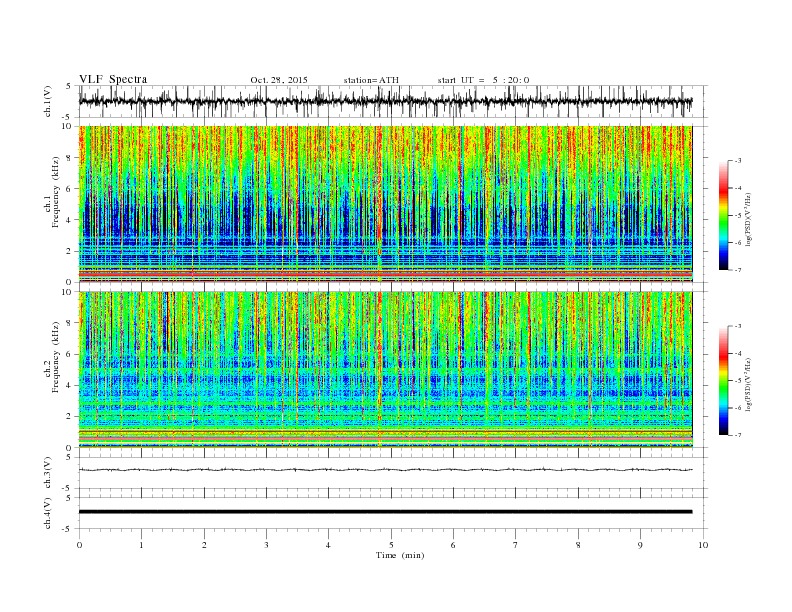Click the "10" tick label on time axis
792x612 pixels.
pos(703,545)
